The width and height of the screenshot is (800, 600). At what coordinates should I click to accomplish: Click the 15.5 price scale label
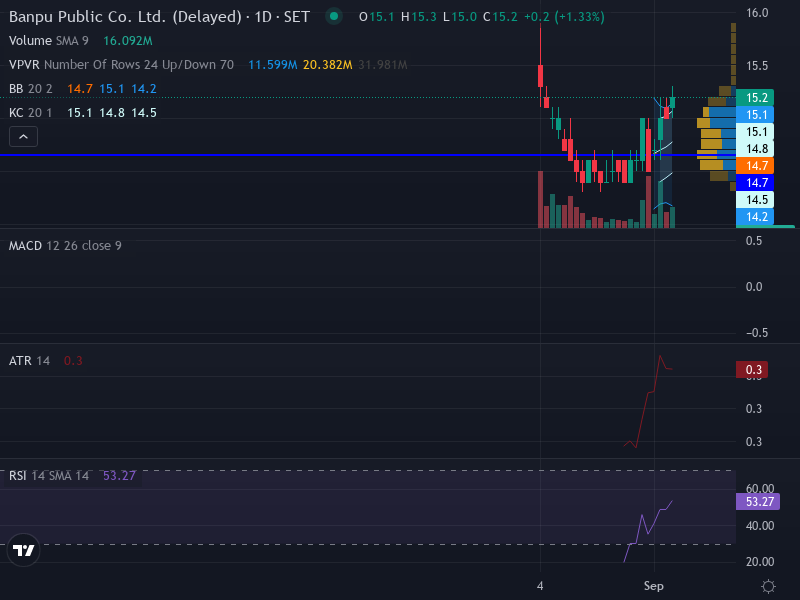[x=757, y=66]
